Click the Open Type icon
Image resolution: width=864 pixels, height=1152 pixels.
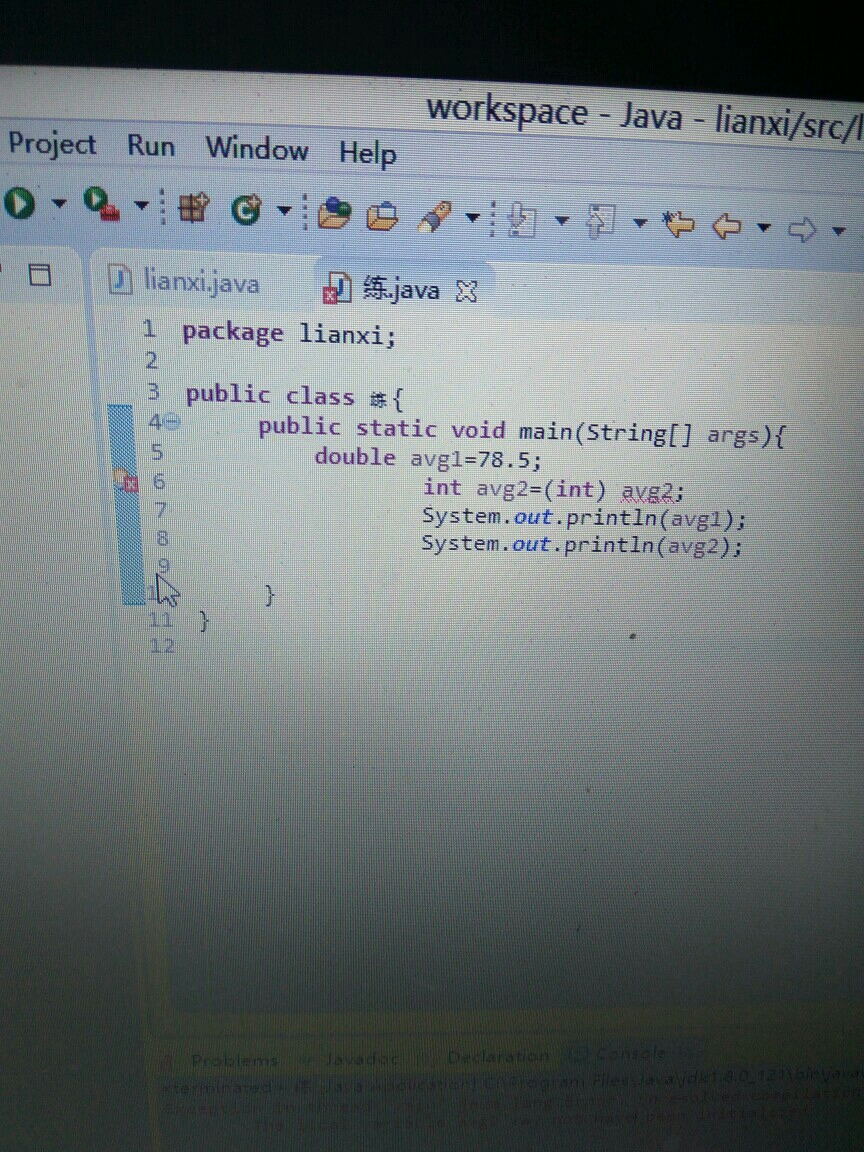tap(334, 213)
